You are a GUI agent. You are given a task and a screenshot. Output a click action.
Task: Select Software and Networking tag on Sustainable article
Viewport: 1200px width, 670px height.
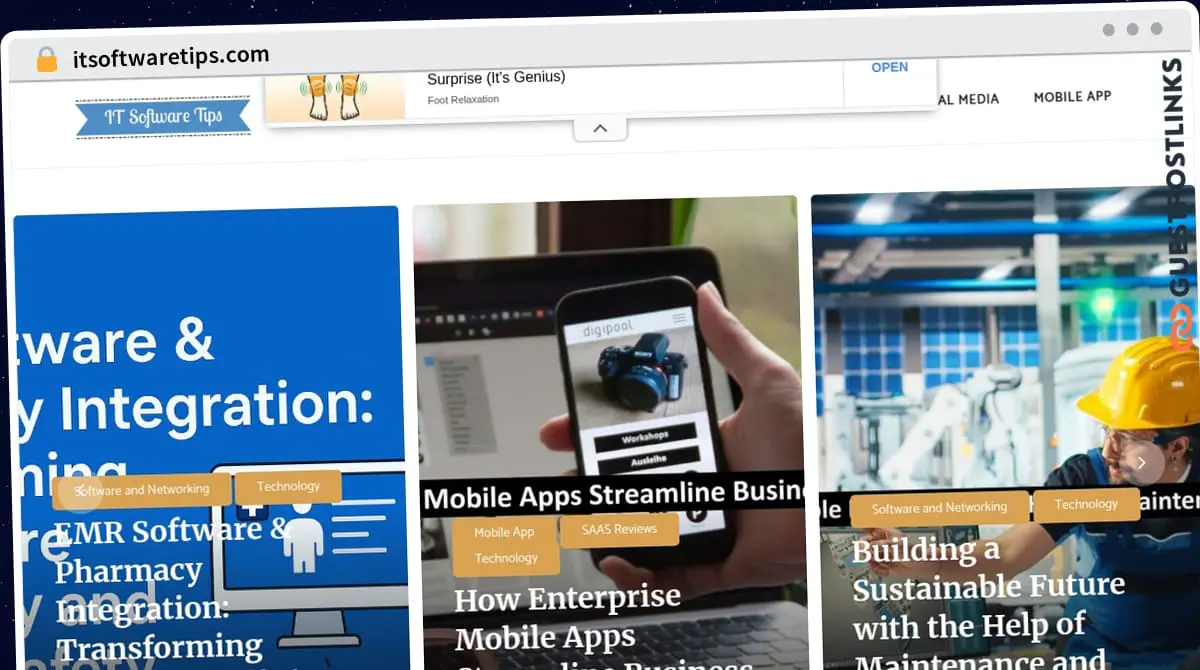[x=939, y=508]
